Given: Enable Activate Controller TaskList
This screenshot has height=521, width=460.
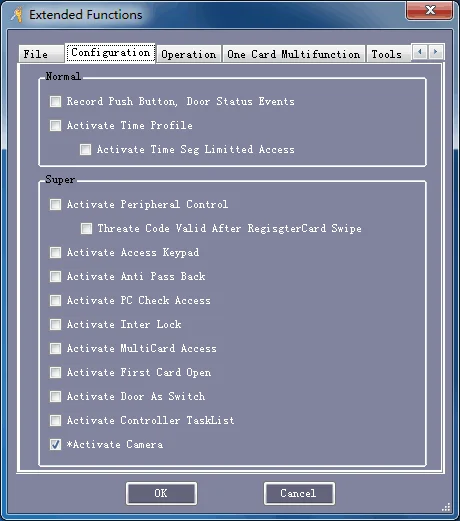Looking at the screenshot, I should tap(55, 420).
